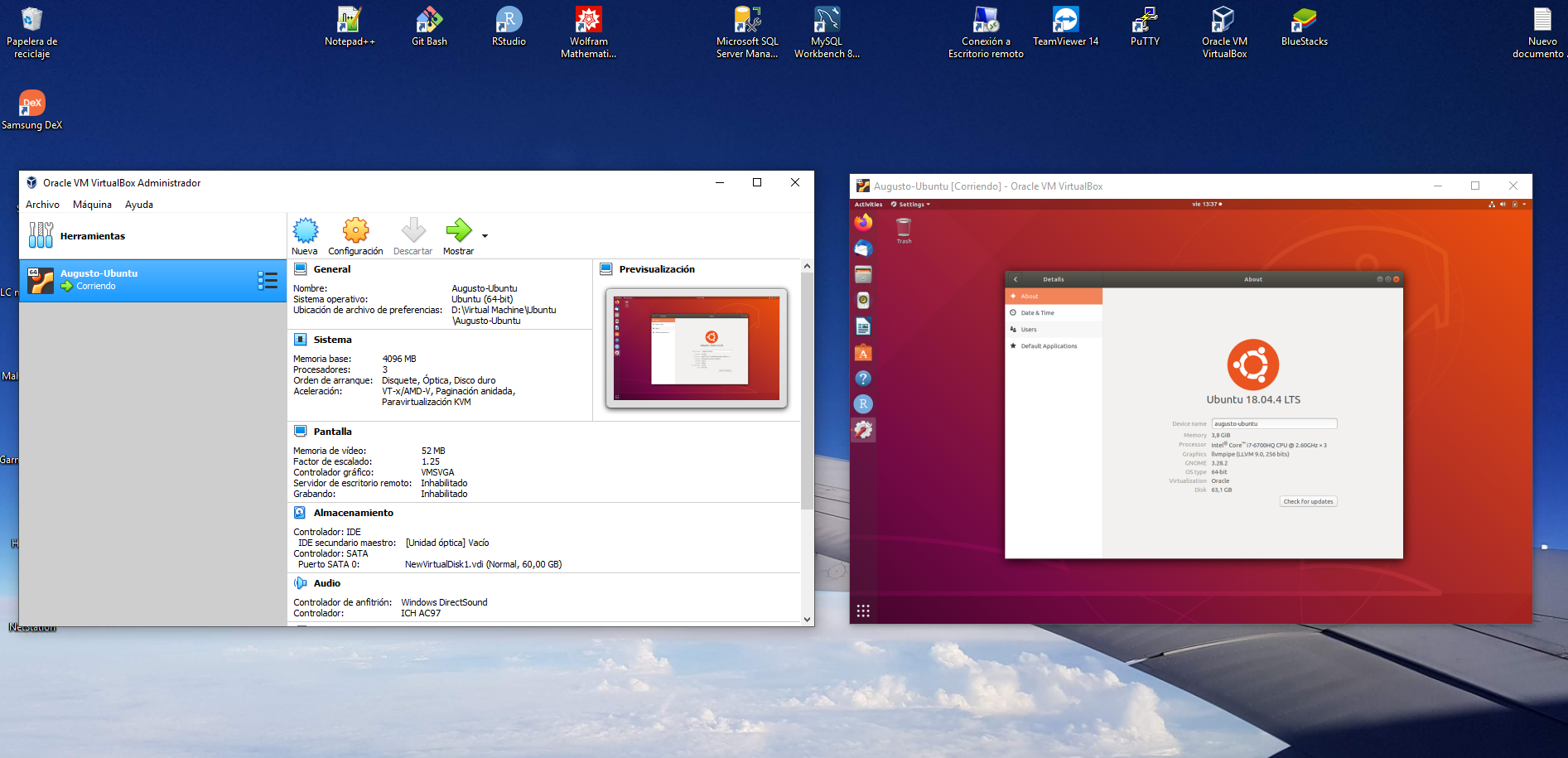1568x758 pixels.
Task: Click the volume icon in Ubuntu top bar
Action: coord(1503,204)
